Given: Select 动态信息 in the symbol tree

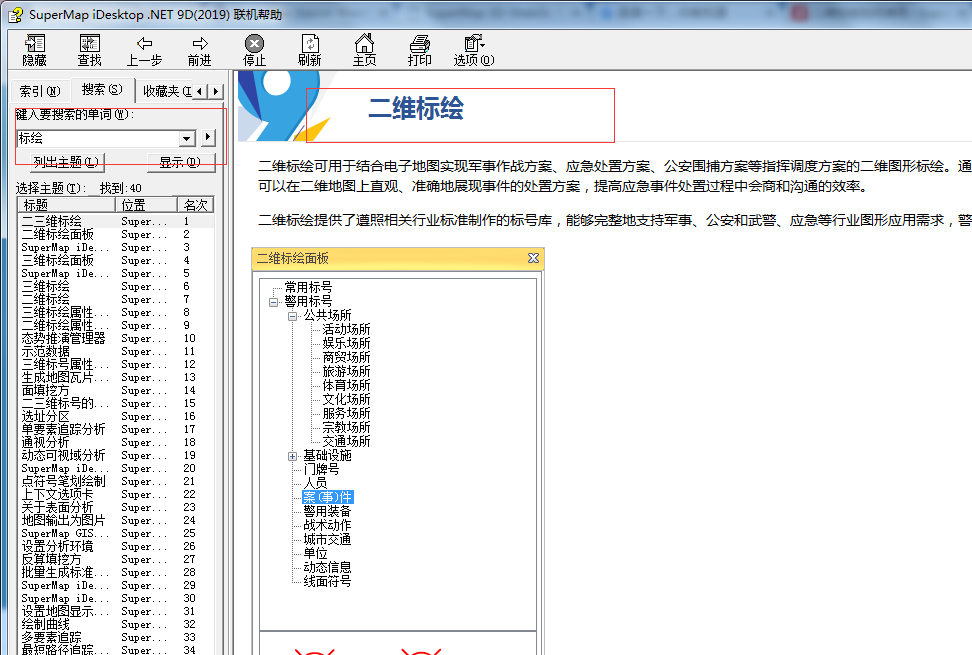Looking at the screenshot, I should click(327, 568).
